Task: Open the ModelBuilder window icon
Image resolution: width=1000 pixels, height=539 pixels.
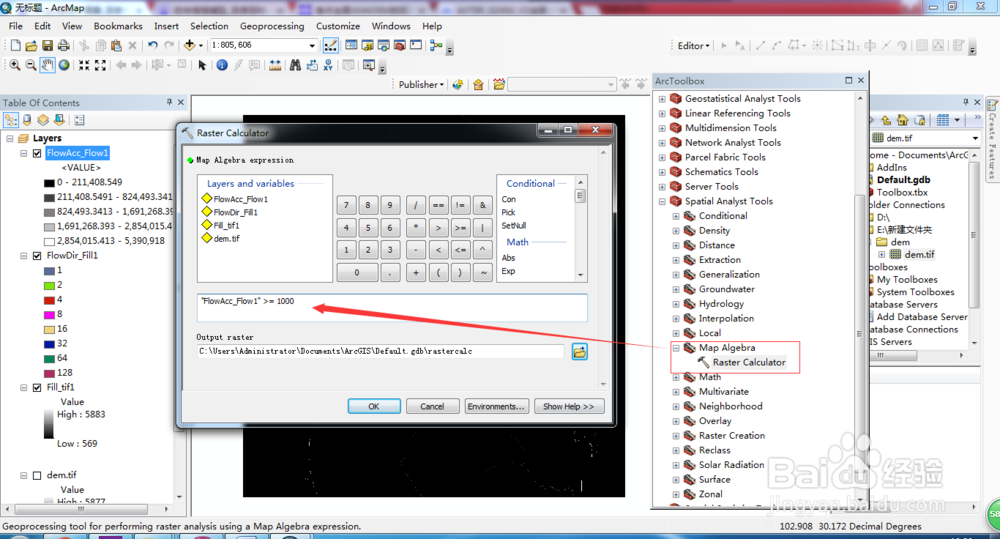Action: point(436,45)
